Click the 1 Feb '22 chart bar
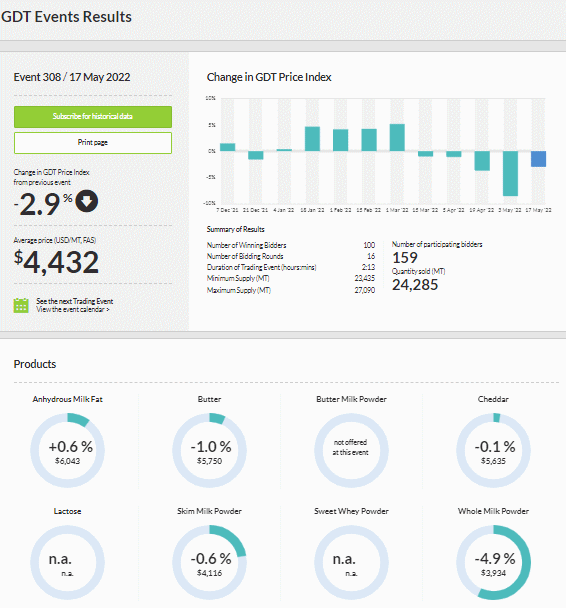The image size is (566, 608). (340, 140)
